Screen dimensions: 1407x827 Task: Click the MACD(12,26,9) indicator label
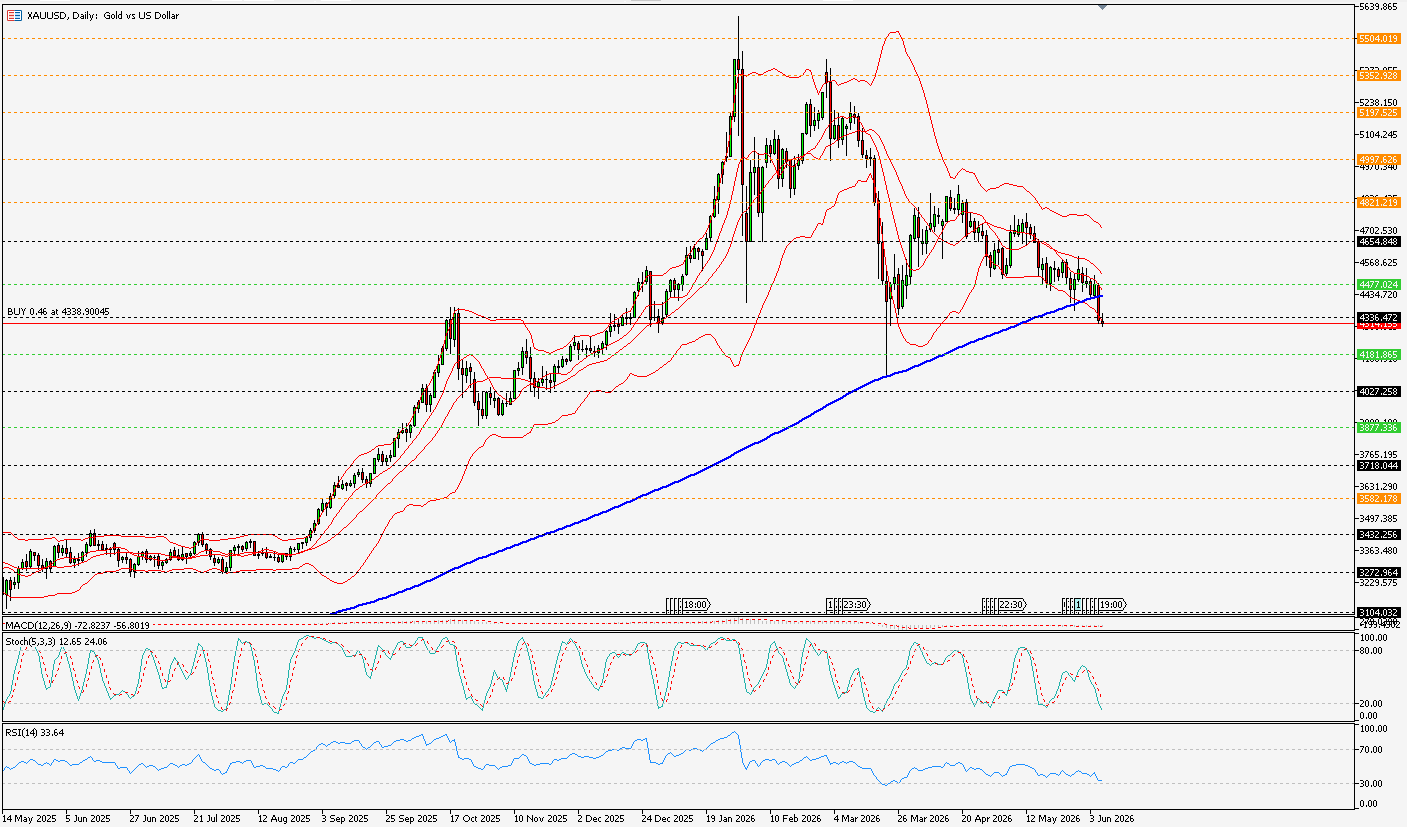pyautogui.click(x=77, y=626)
